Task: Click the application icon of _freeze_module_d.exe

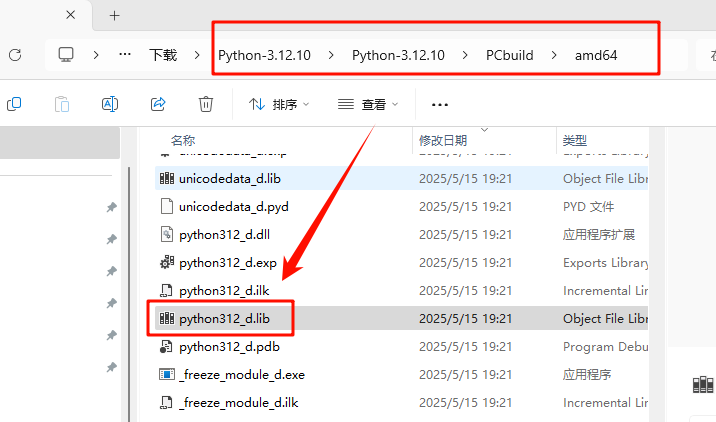Action: tap(167, 375)
